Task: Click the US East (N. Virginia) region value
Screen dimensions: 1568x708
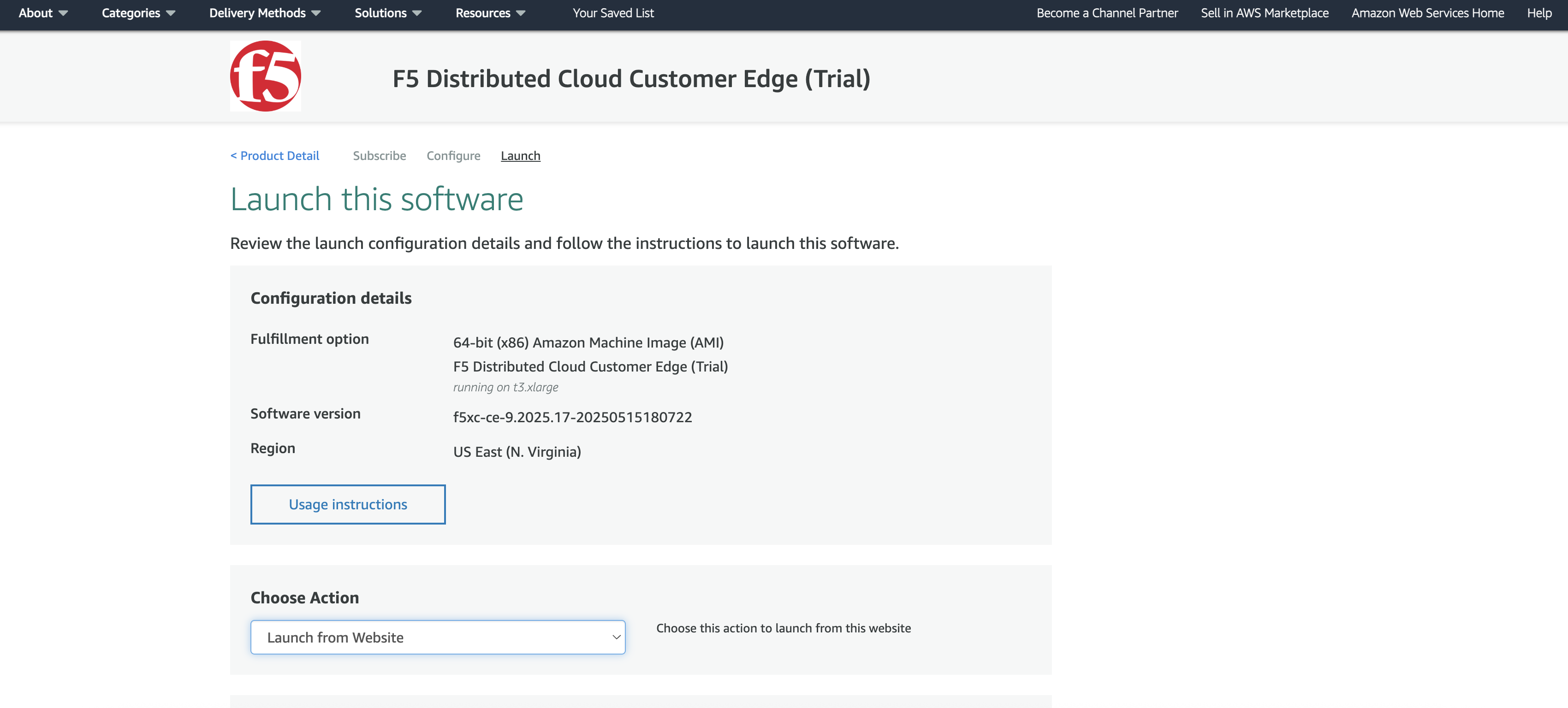Action: pyautogui.click(x=517, y=452)
